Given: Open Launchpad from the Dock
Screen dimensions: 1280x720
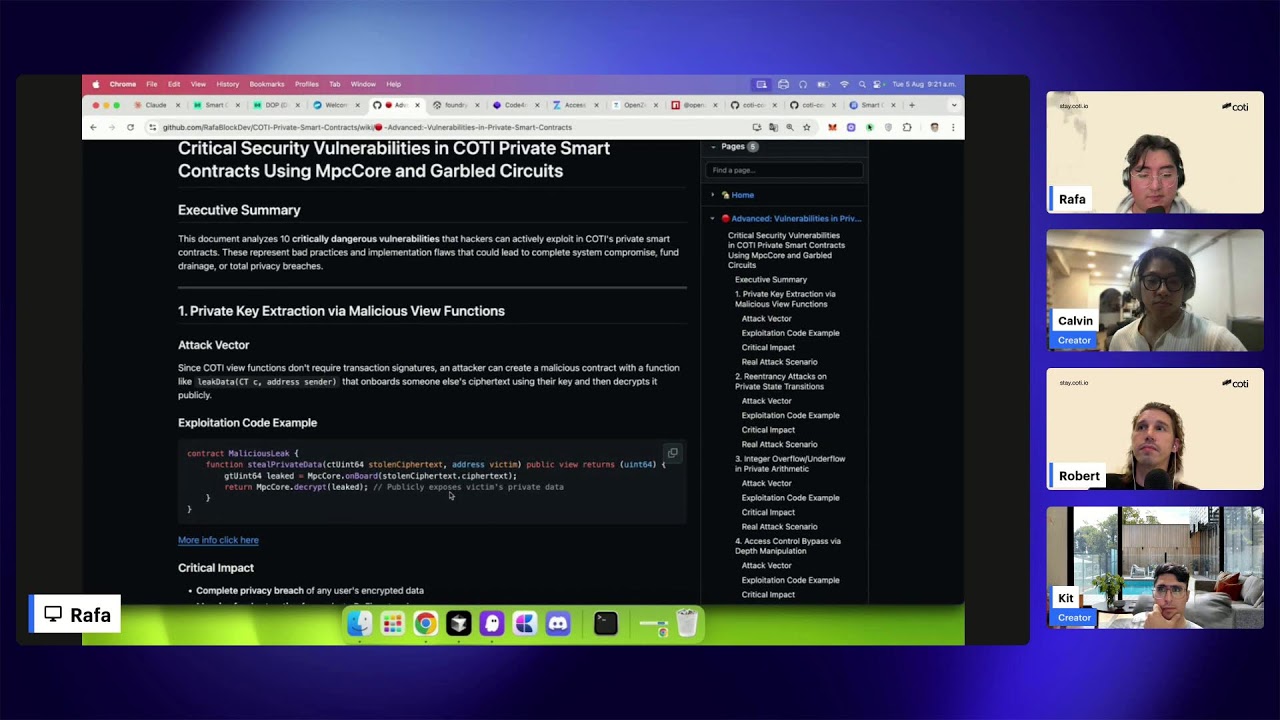Looking at the screenshot, I should click(392, 624).
